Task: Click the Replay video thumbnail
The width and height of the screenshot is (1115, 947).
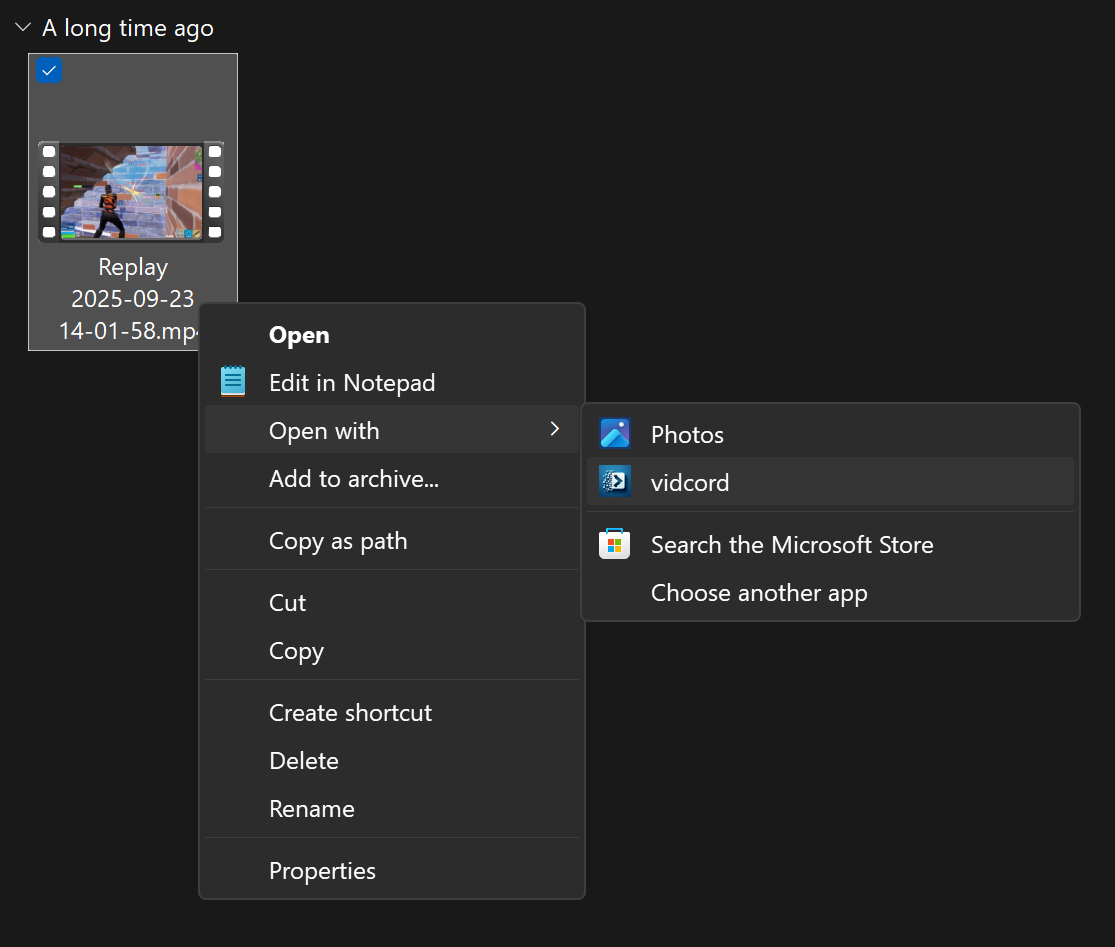Action: [132, 192]
